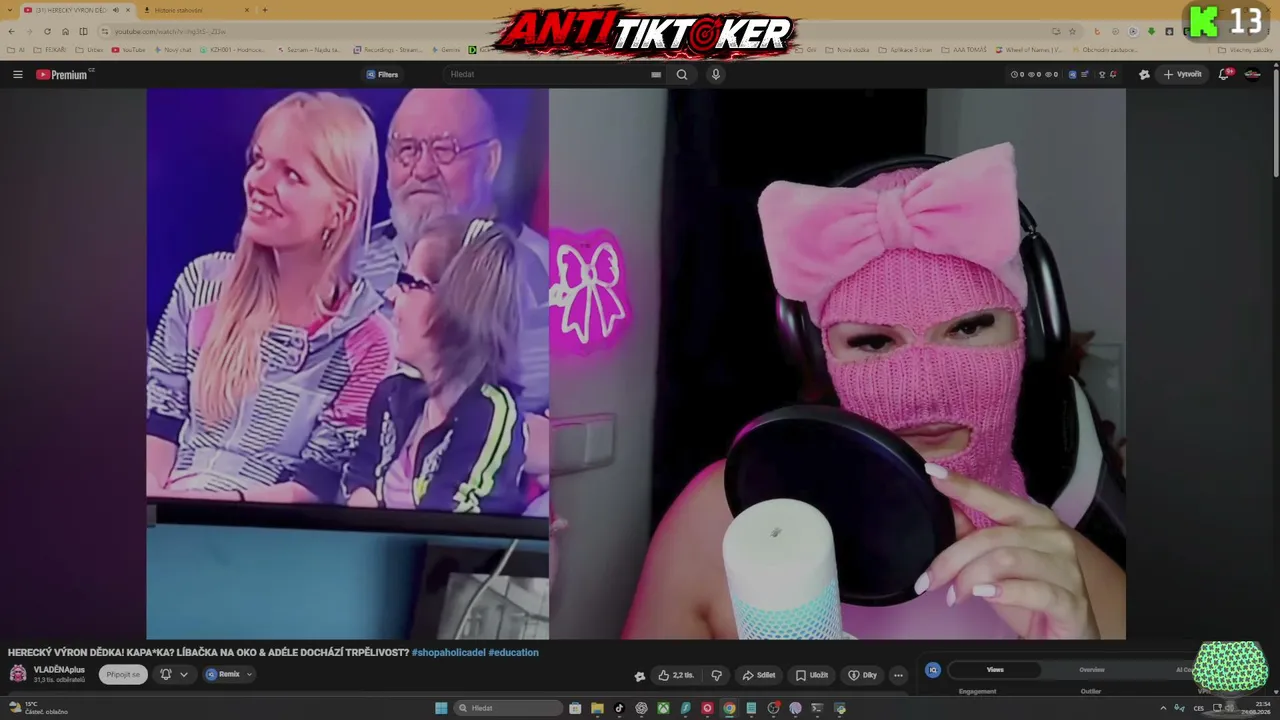
Task: Open the taskbar clock and calendar
Action: [1257, 708]
